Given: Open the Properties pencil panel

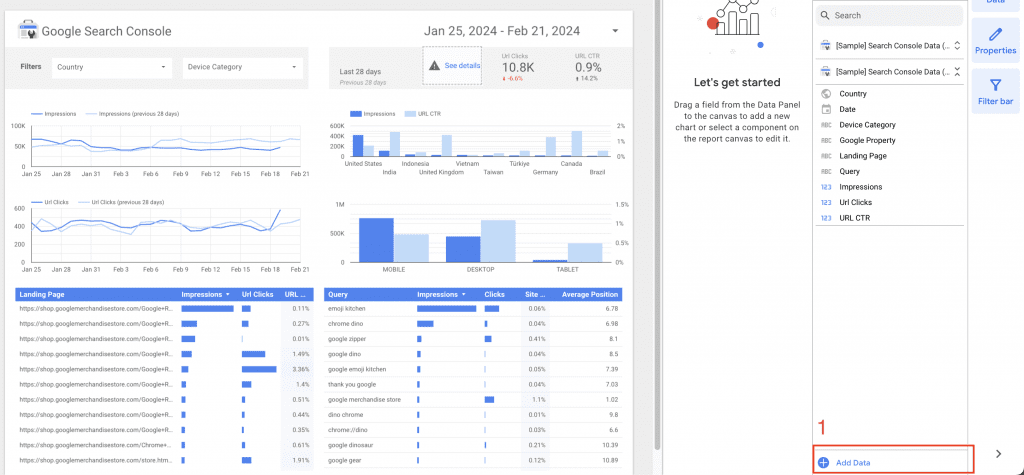Looking at the screenshot, I should point(995,41).
